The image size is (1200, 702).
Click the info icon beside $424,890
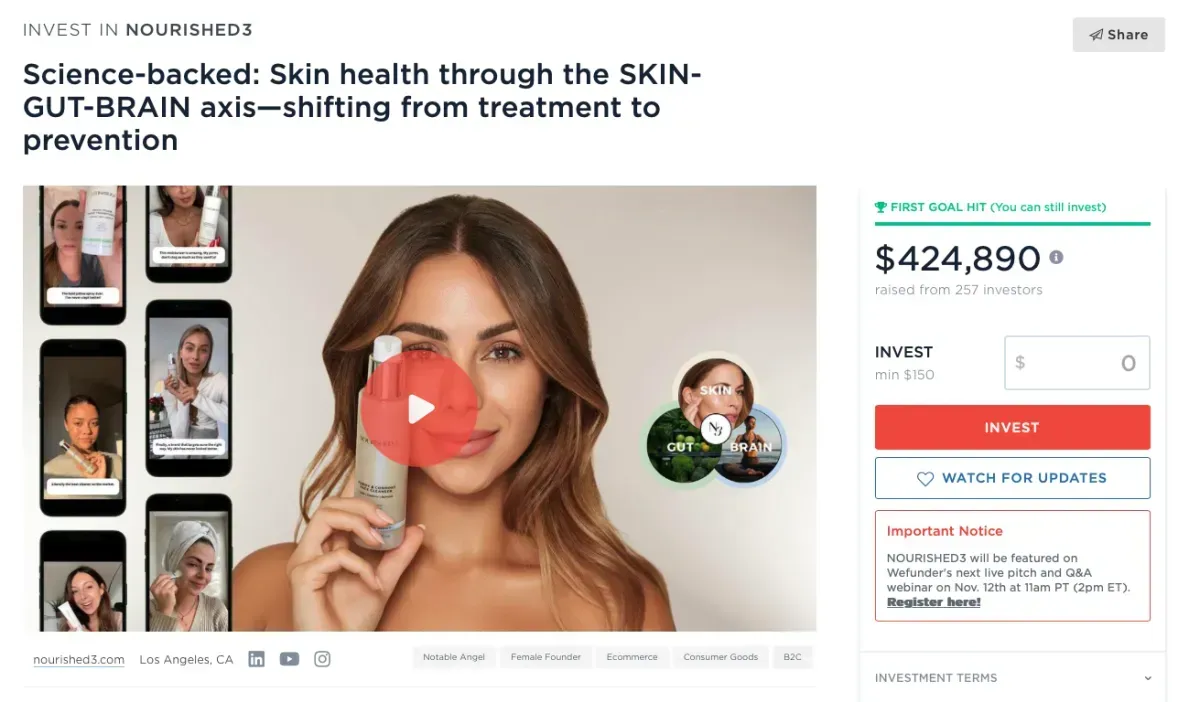[1056, 257]
